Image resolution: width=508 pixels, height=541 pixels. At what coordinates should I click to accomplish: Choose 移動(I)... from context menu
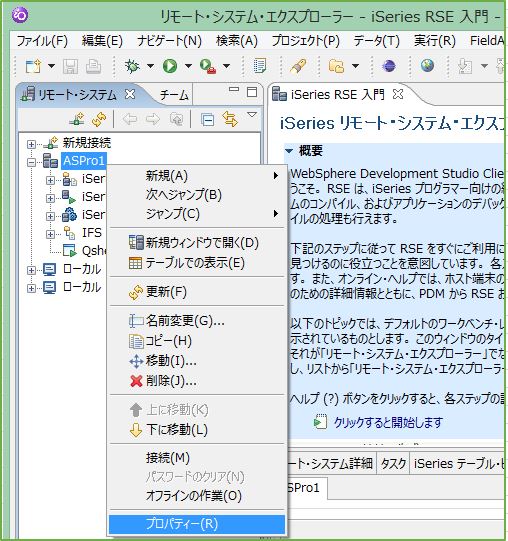point(197,361)
